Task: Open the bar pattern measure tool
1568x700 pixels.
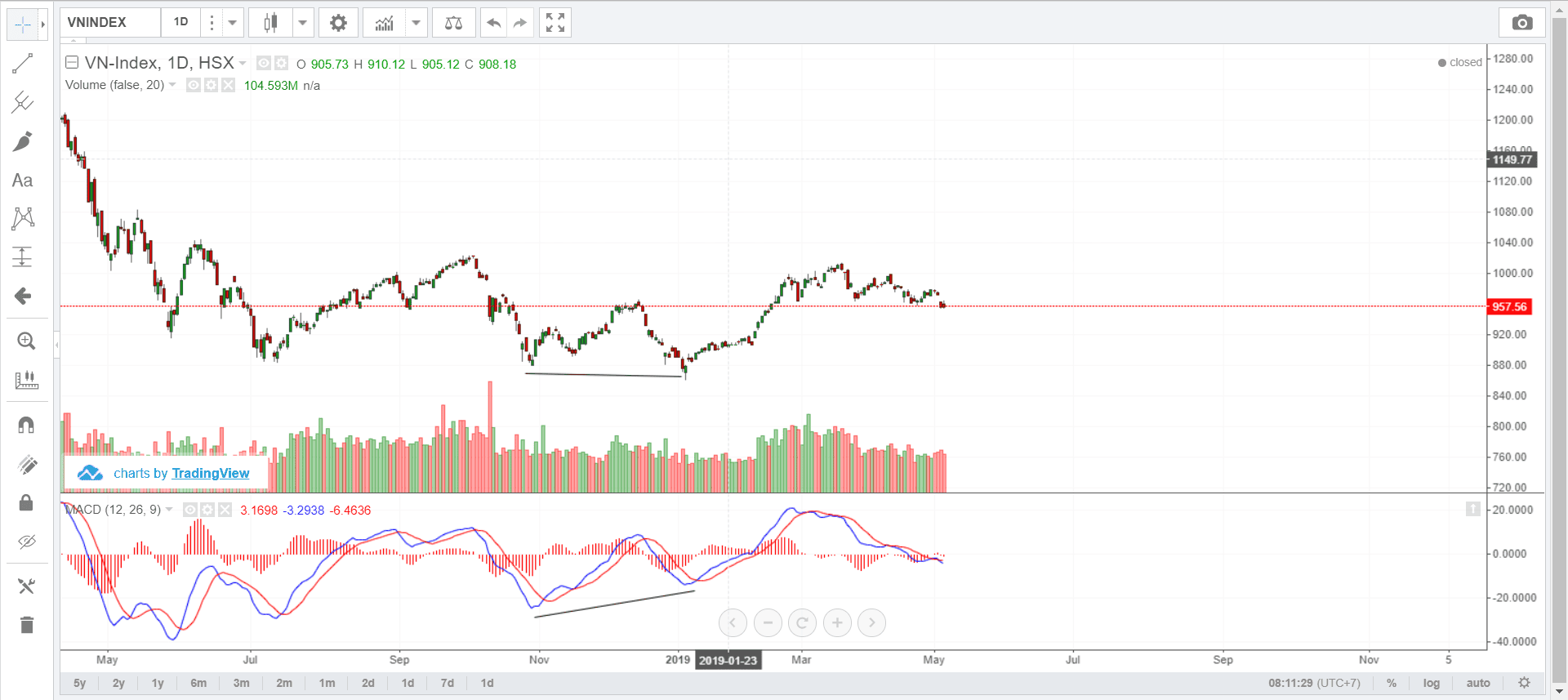Action: (26, 380)
